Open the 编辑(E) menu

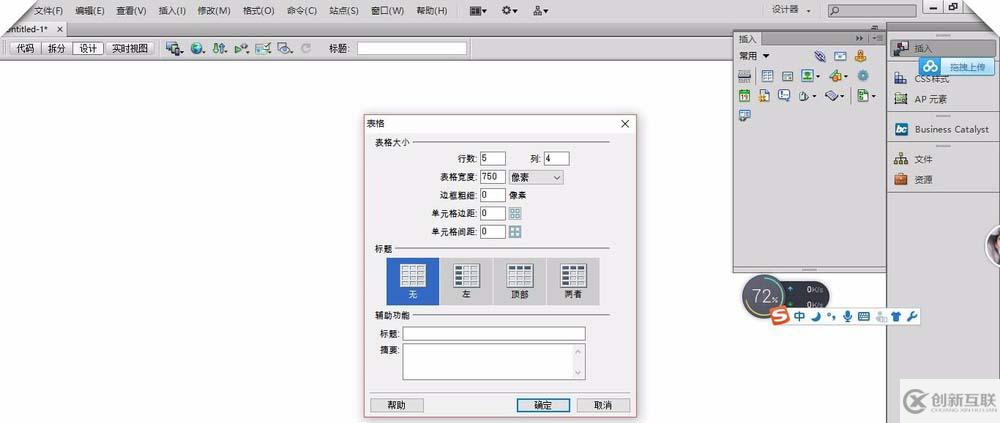click(90, 10)
